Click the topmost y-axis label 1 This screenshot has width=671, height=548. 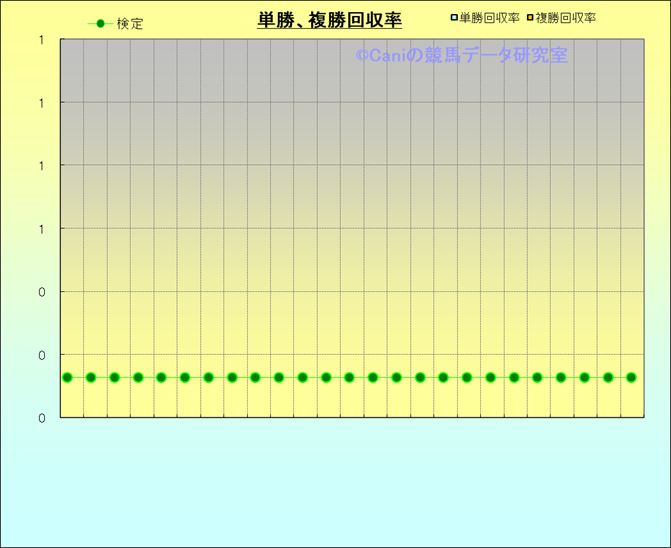(41, 40)
